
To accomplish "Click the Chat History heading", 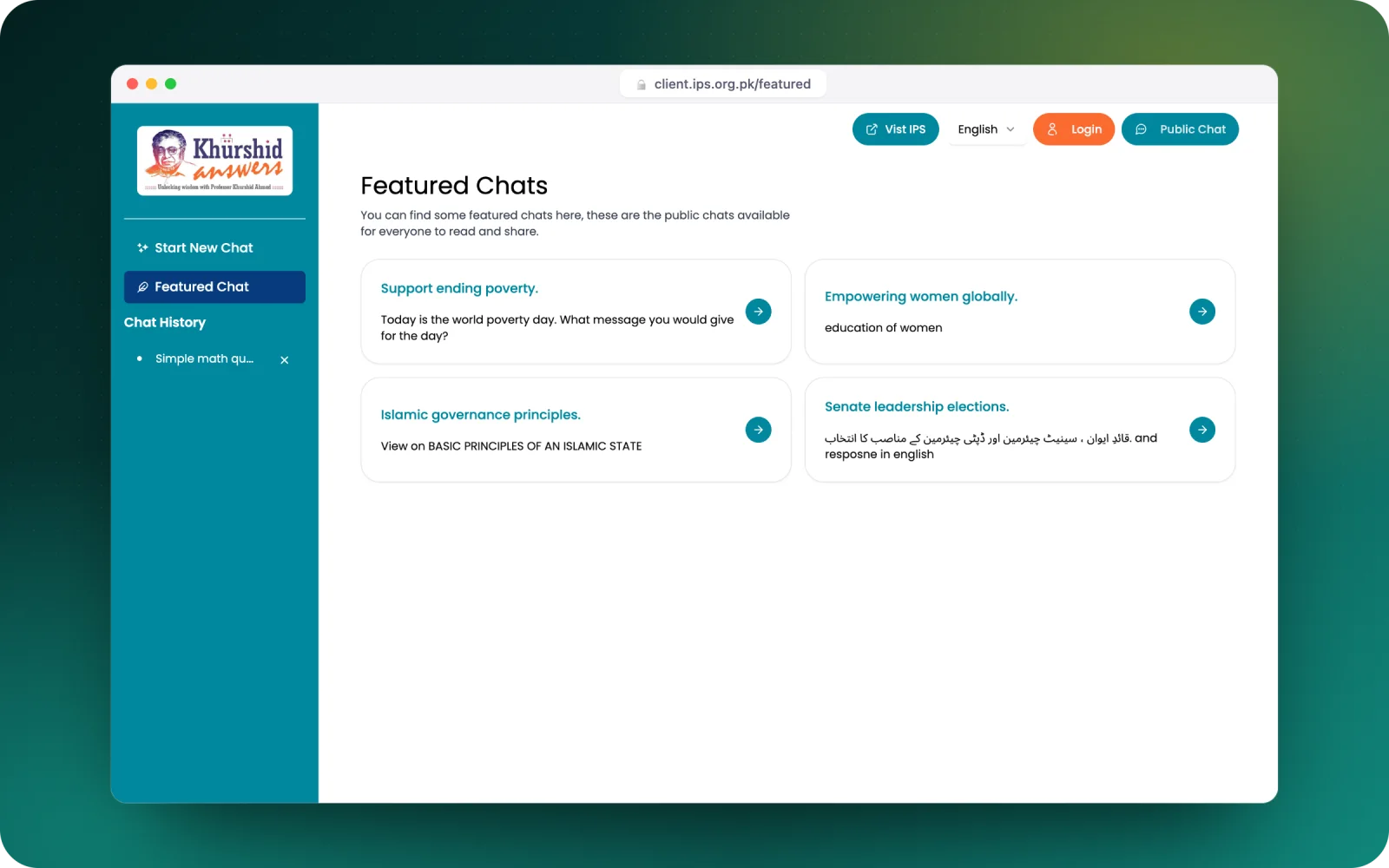I will [x=165, y=322].
